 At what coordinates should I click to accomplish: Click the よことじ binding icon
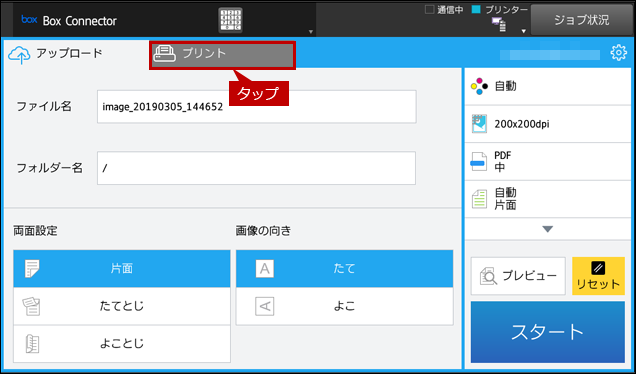(32, 344)
